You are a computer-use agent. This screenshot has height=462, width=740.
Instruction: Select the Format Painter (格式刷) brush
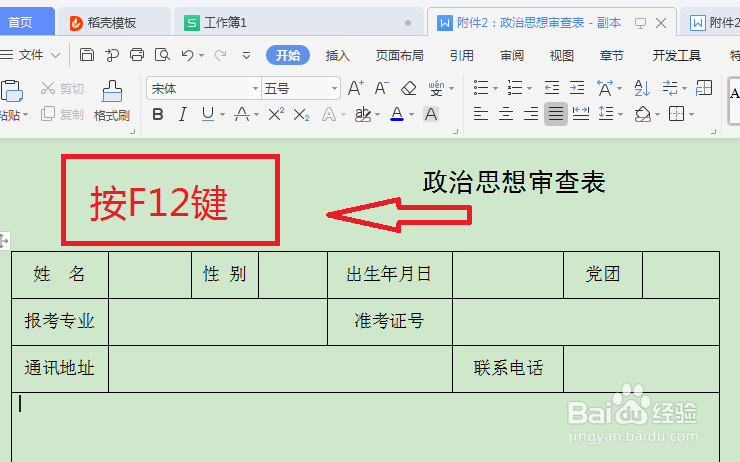pyautogui.click(x=112, y=101)
